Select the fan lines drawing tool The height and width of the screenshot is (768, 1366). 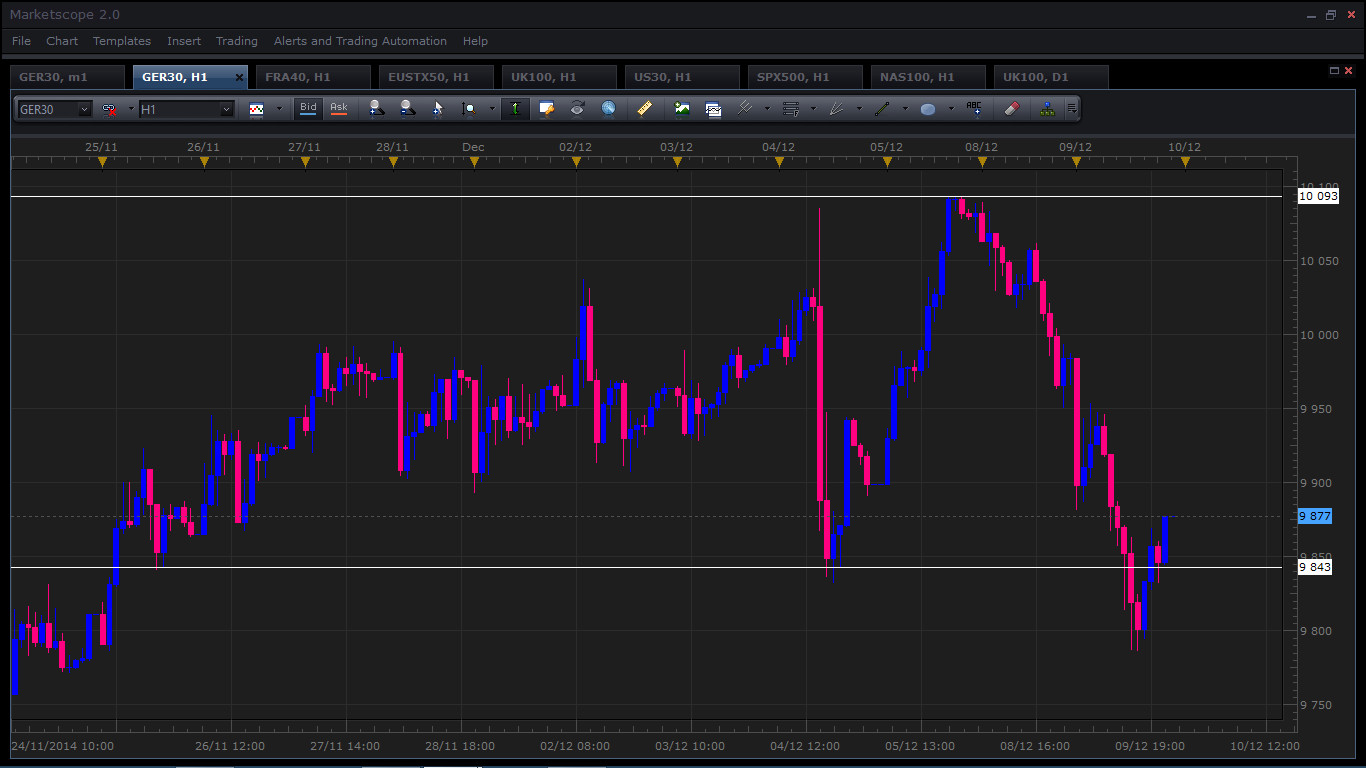837,109
